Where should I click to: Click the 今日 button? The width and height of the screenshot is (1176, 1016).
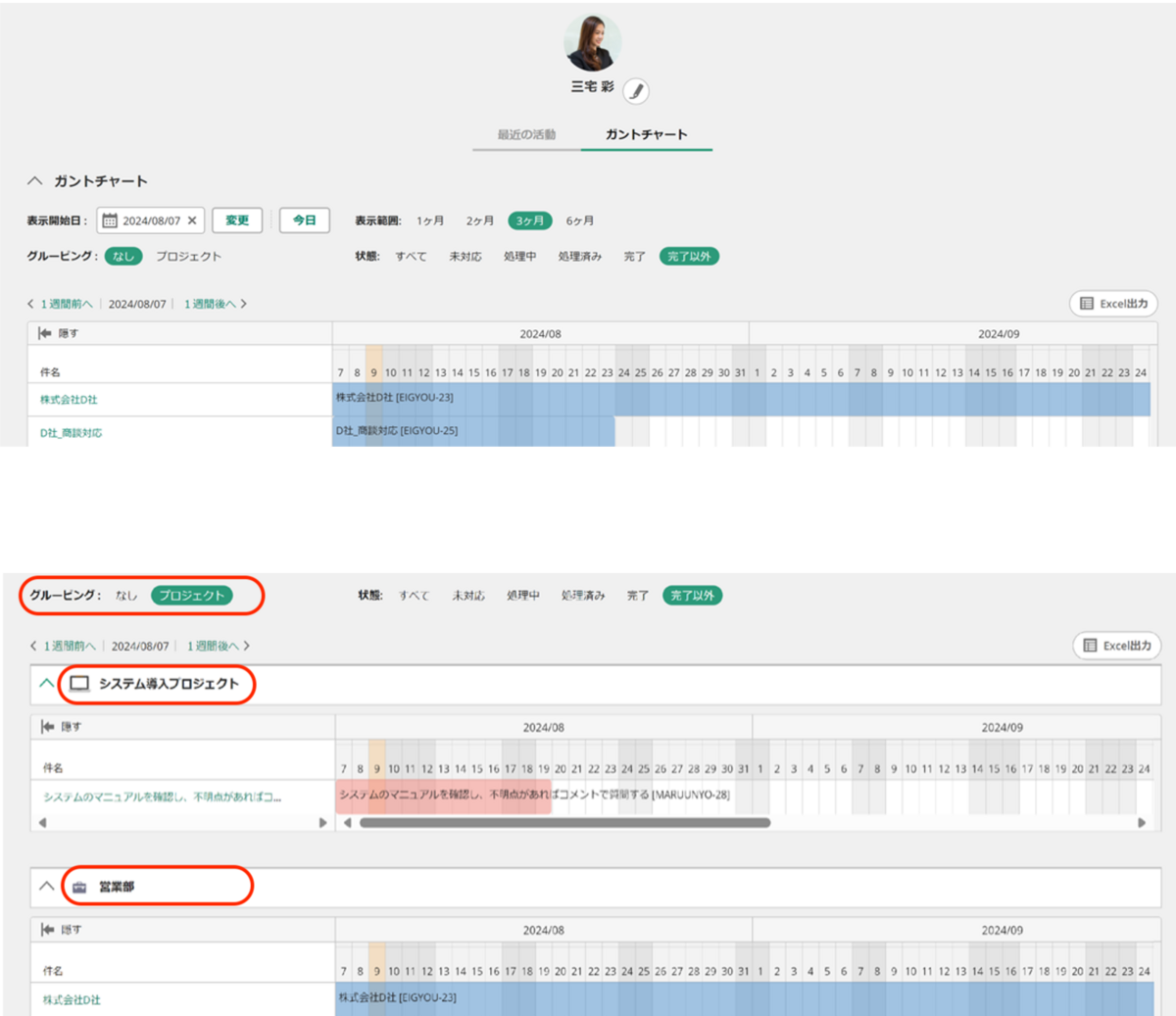(305, 220)
